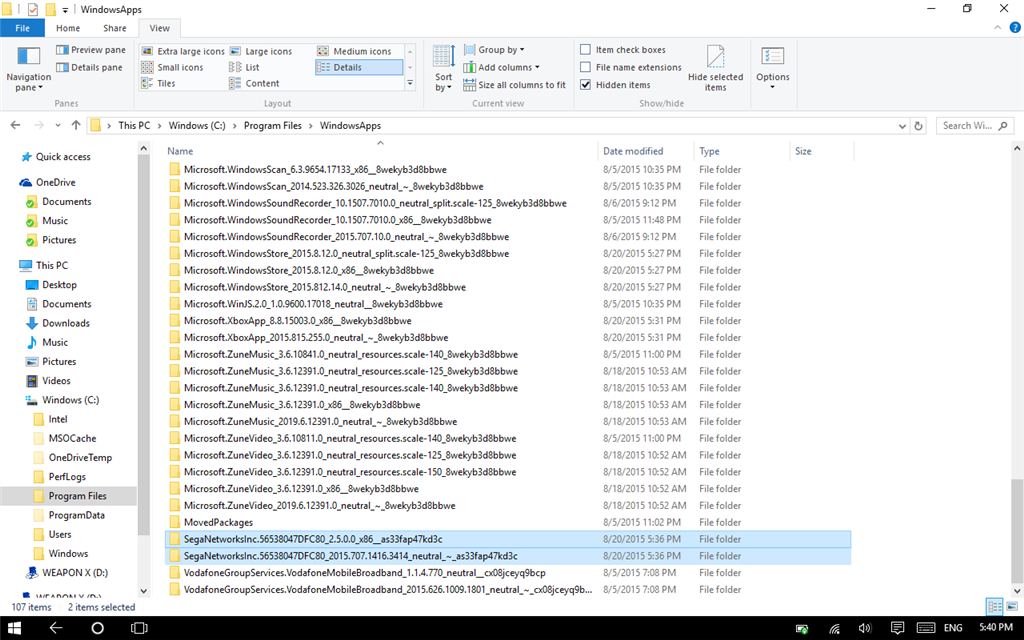The height and width of the screenshot is (640, 1024).
Task: Select SegaNetworksInc 2.5.0.0_x86 folder
Action: pos(508,539)
